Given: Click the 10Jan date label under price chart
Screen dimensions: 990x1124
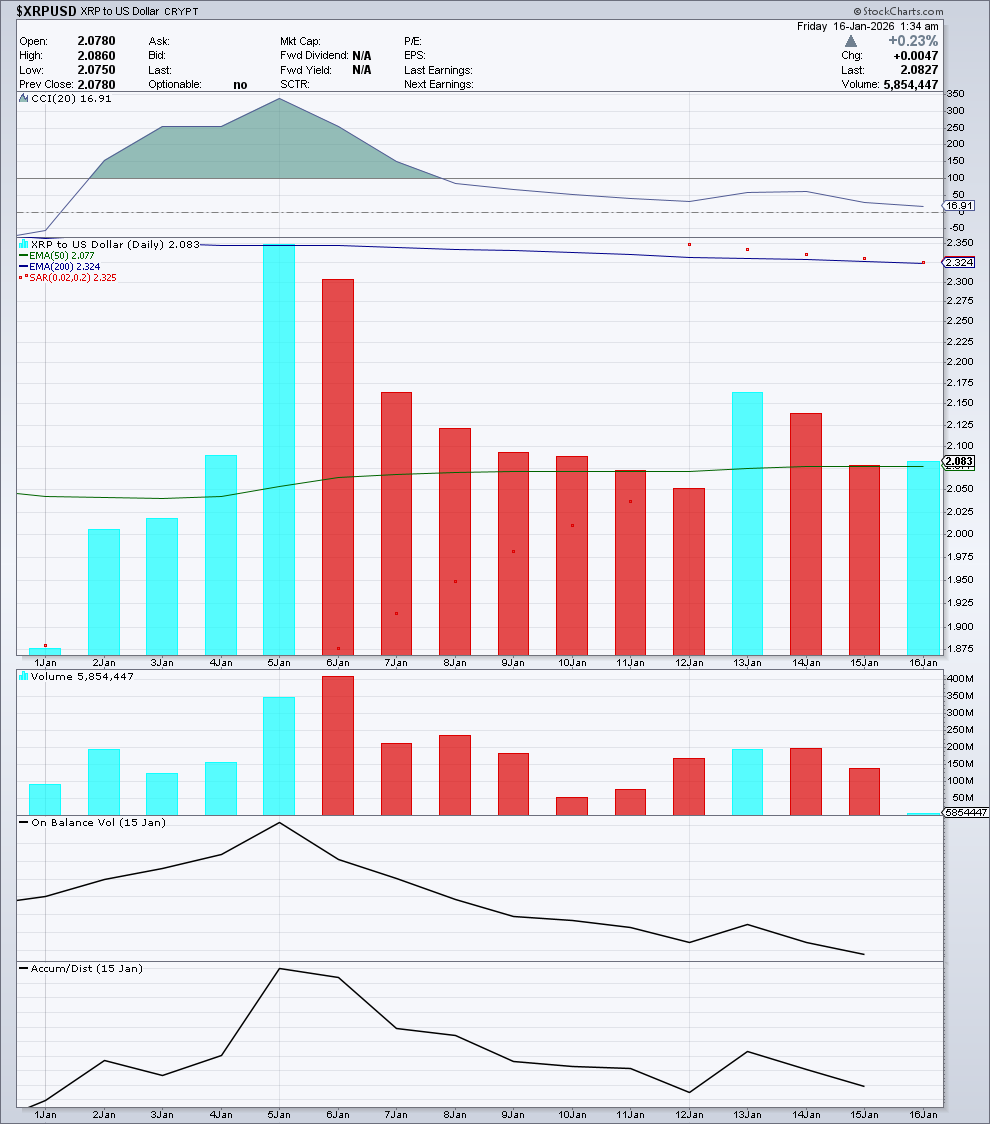Looking at the screenshot, I should [572, 663].
